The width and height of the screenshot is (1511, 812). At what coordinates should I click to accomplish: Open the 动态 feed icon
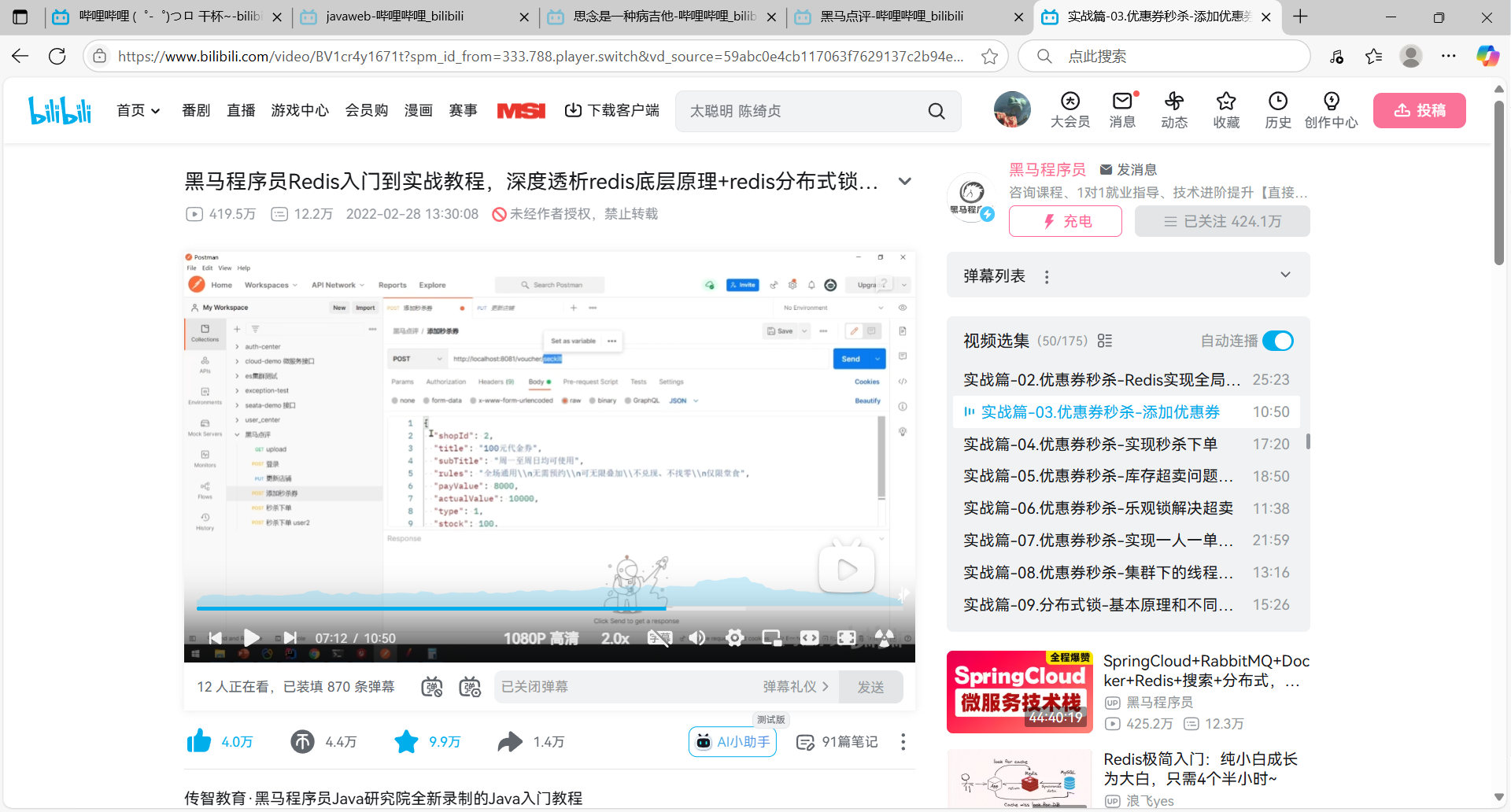(x=1174, y=110)
